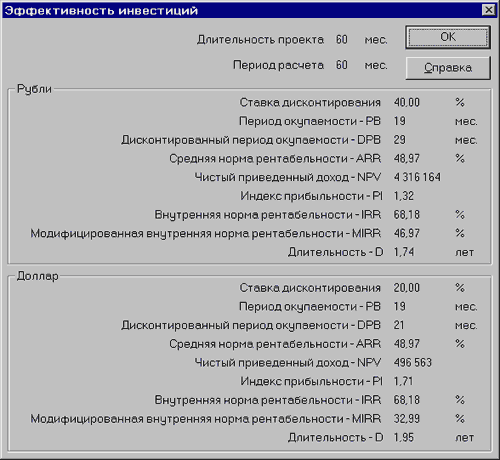Click the Период расчета label
This screenshot has height=460, width=500.
point(278,65)
